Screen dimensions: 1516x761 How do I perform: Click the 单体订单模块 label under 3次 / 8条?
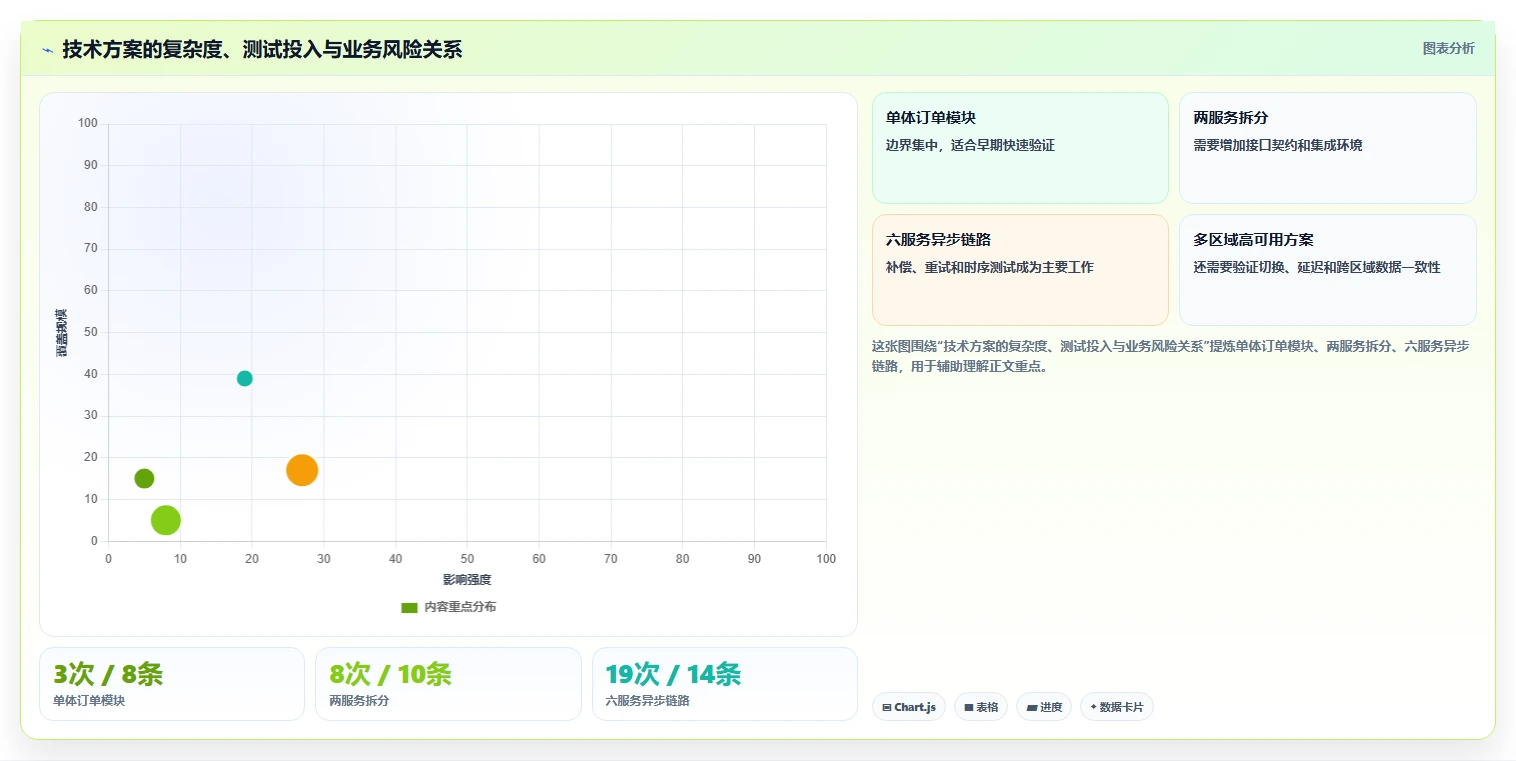click(89, 701)
